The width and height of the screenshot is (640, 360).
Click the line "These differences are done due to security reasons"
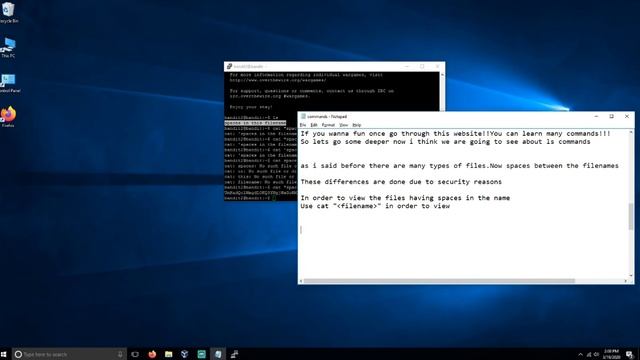pyautogui.click(x=401, y=182)
